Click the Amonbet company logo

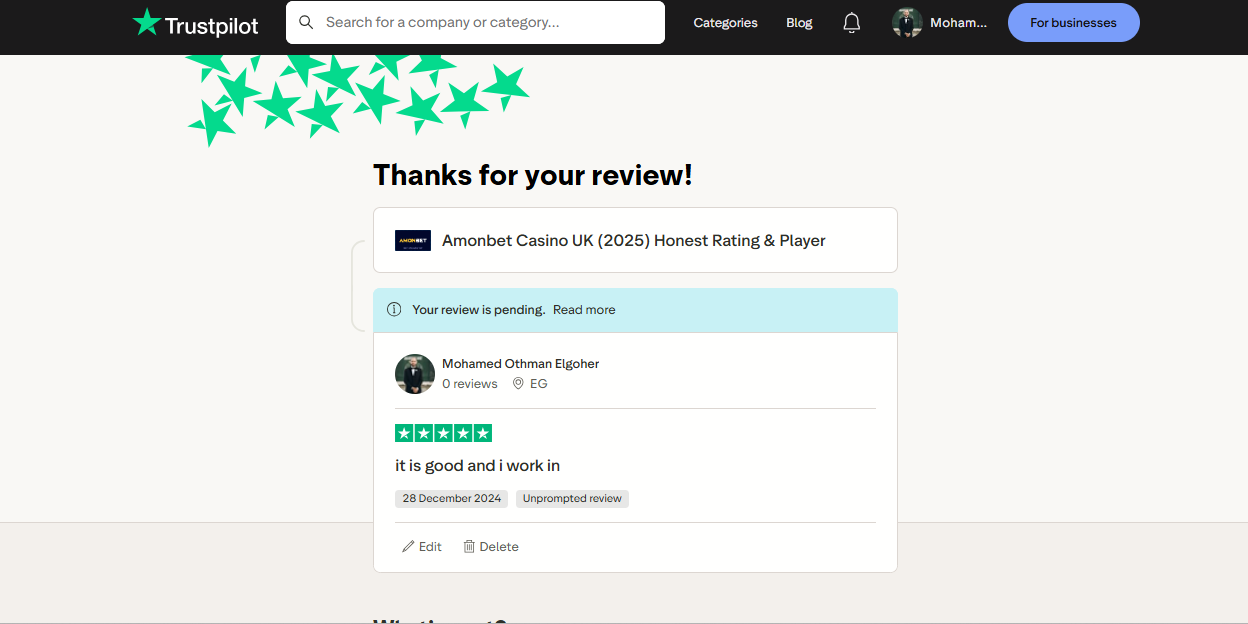tap(413, 240)
